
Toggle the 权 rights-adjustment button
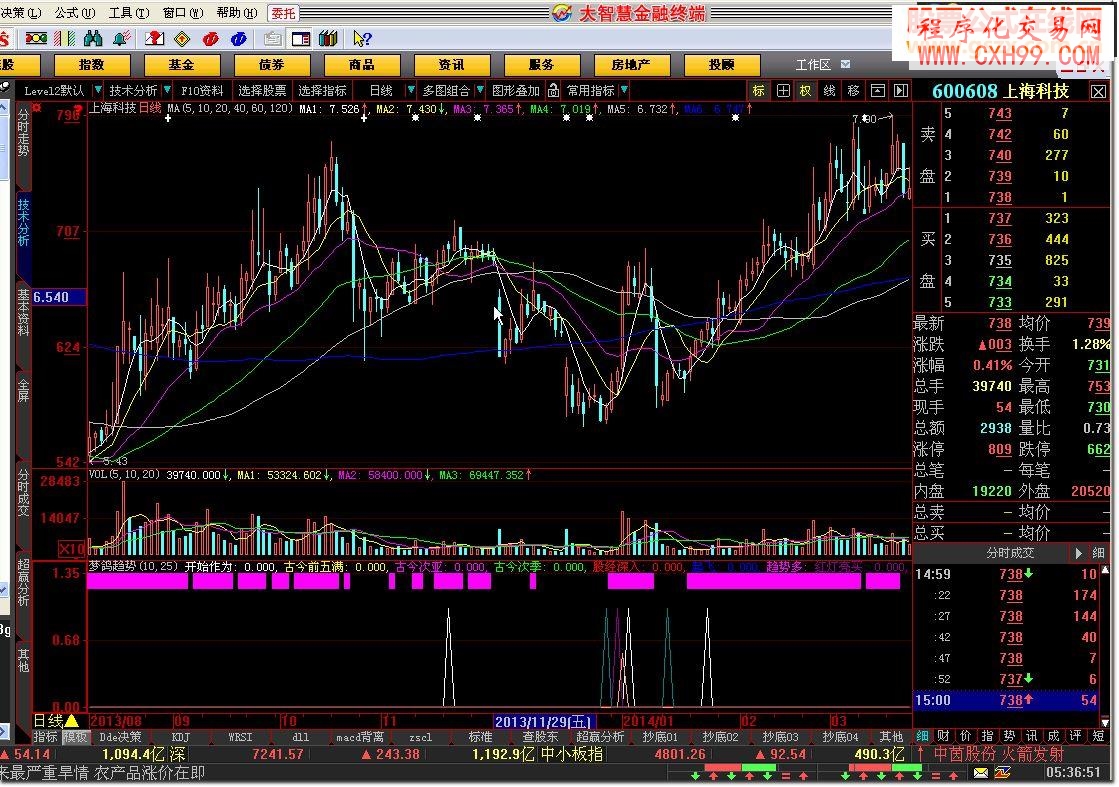(x=805, y=90)
